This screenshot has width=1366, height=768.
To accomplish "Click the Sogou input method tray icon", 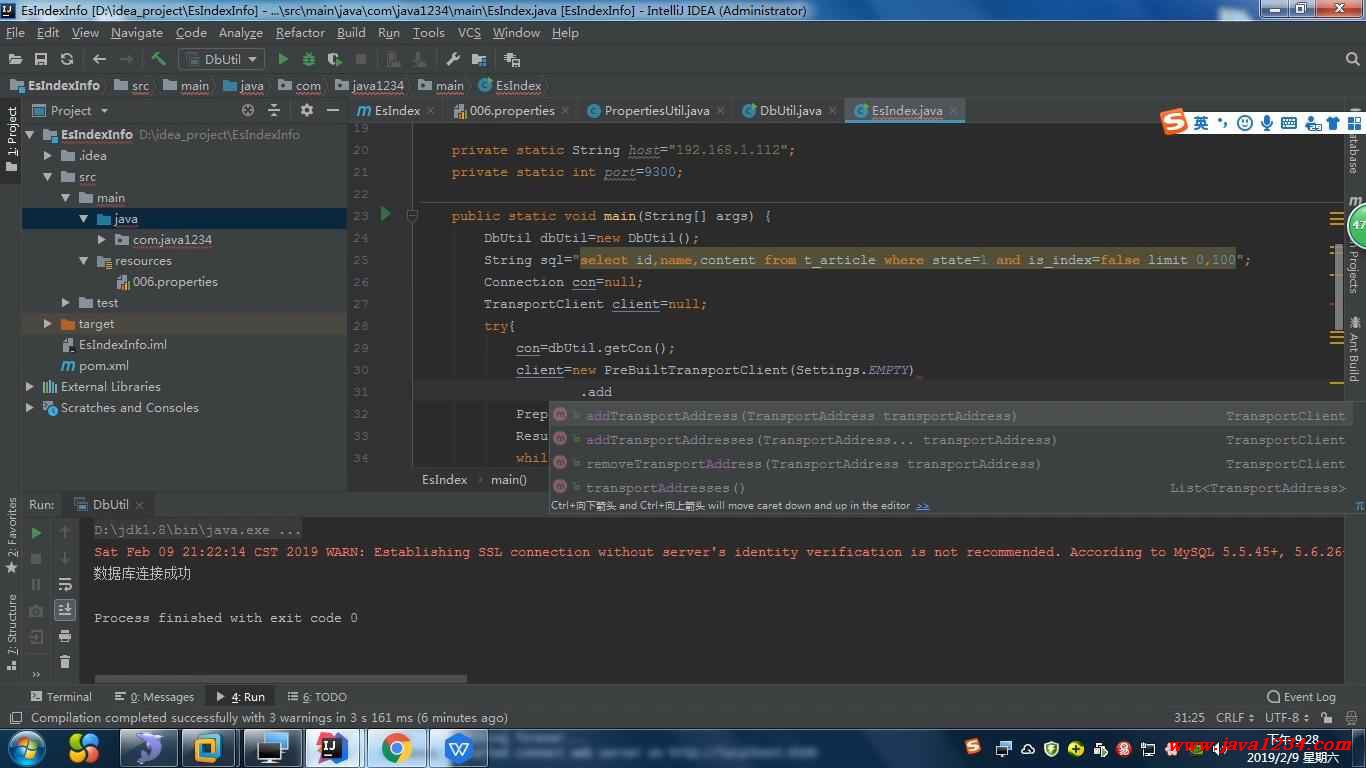I will pos(973,747).
